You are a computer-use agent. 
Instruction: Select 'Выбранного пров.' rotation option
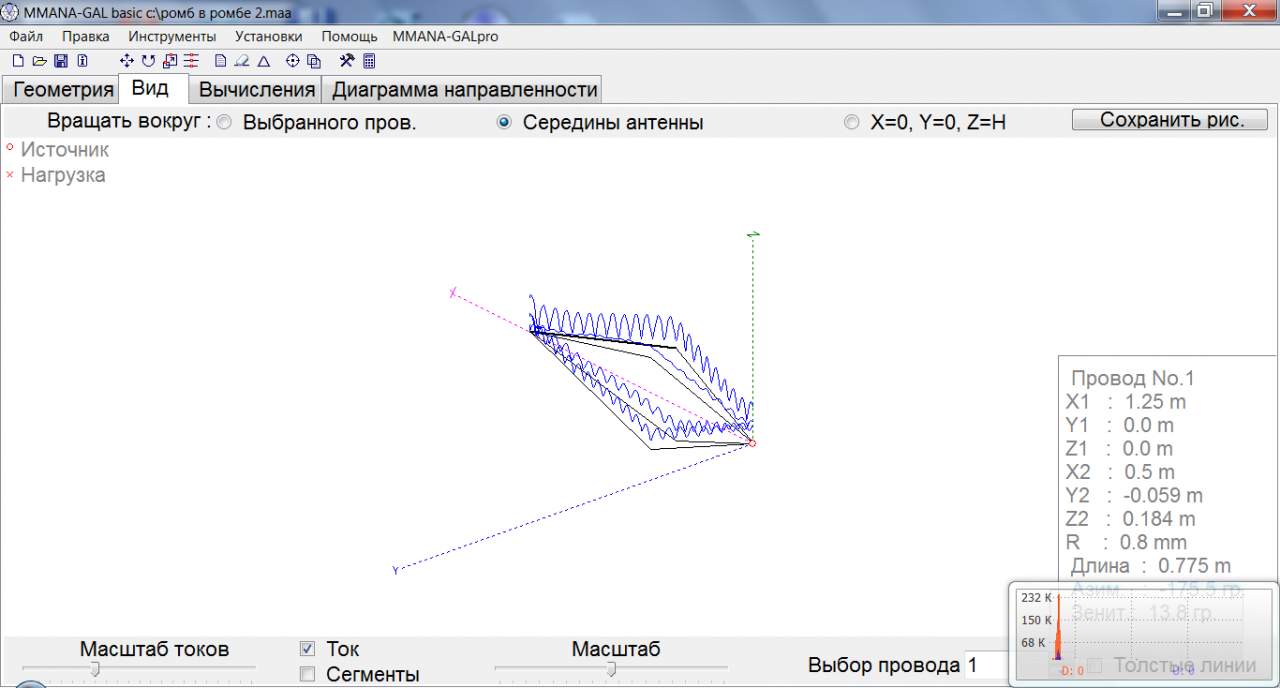(224, 123)
